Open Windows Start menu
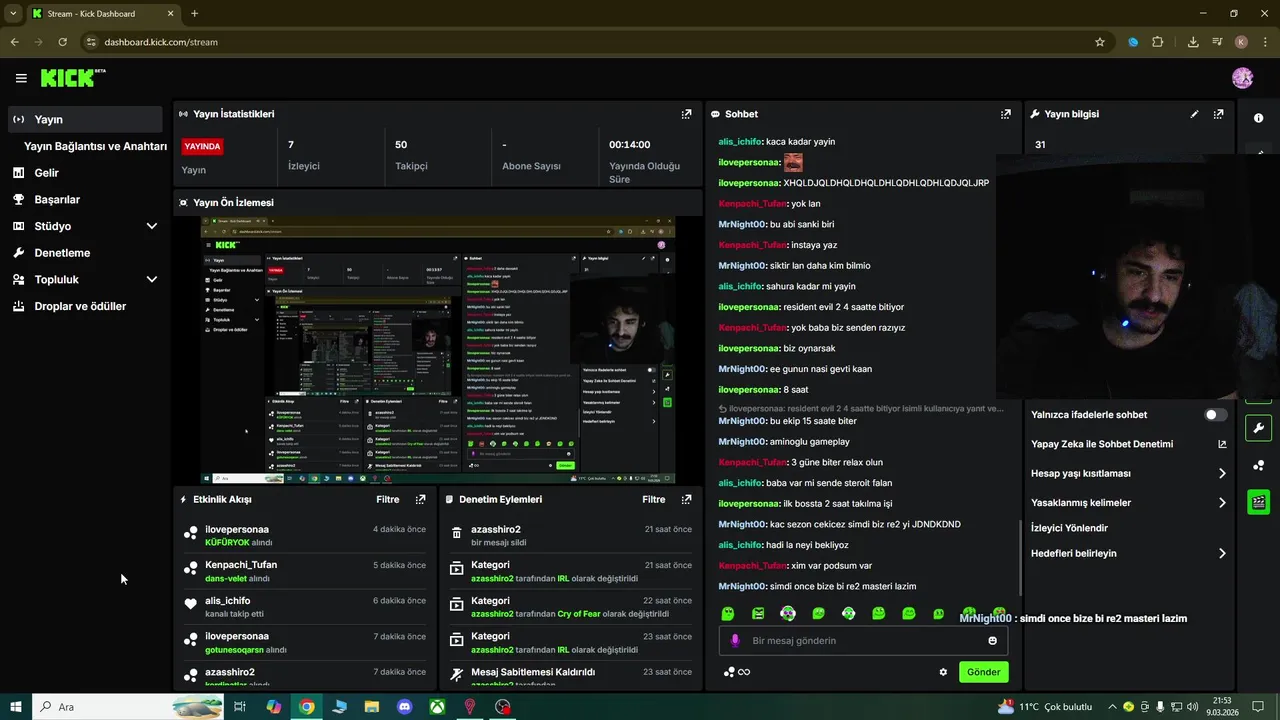Screen dimensions: 1280x720 point(16,707)
